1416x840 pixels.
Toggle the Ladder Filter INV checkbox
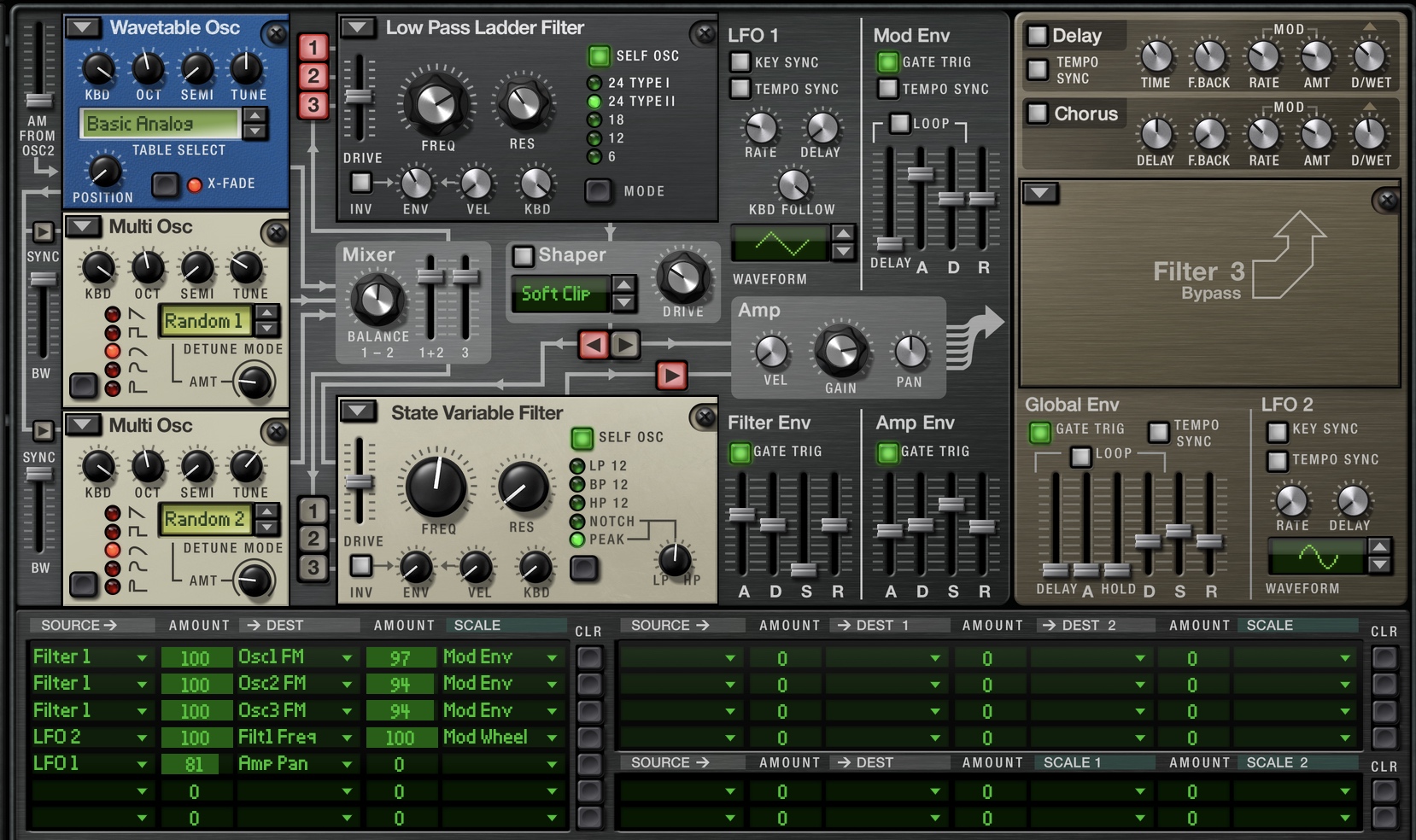coord(360,182)
